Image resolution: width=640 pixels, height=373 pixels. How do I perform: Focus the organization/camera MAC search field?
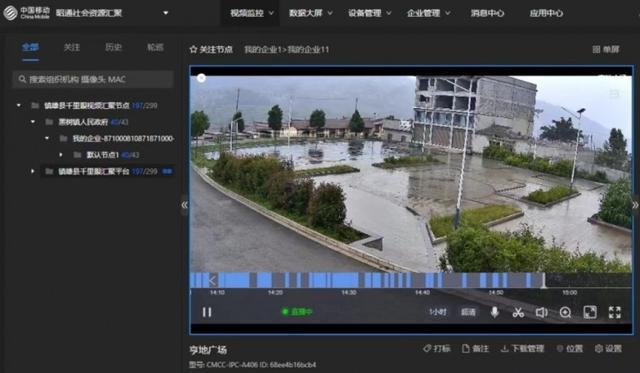coord(93,79)
